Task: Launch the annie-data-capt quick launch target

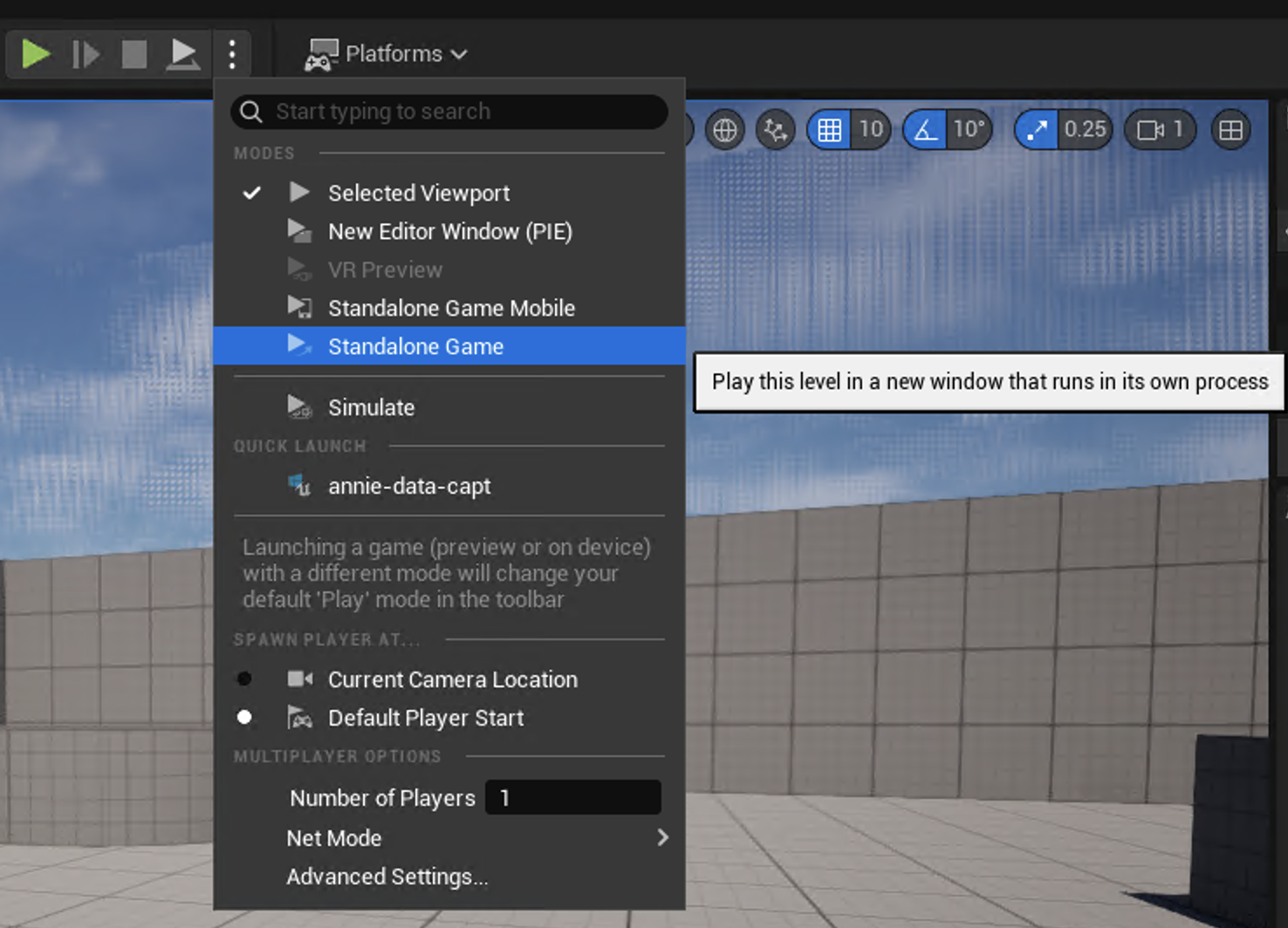Action: click(408, 486)
